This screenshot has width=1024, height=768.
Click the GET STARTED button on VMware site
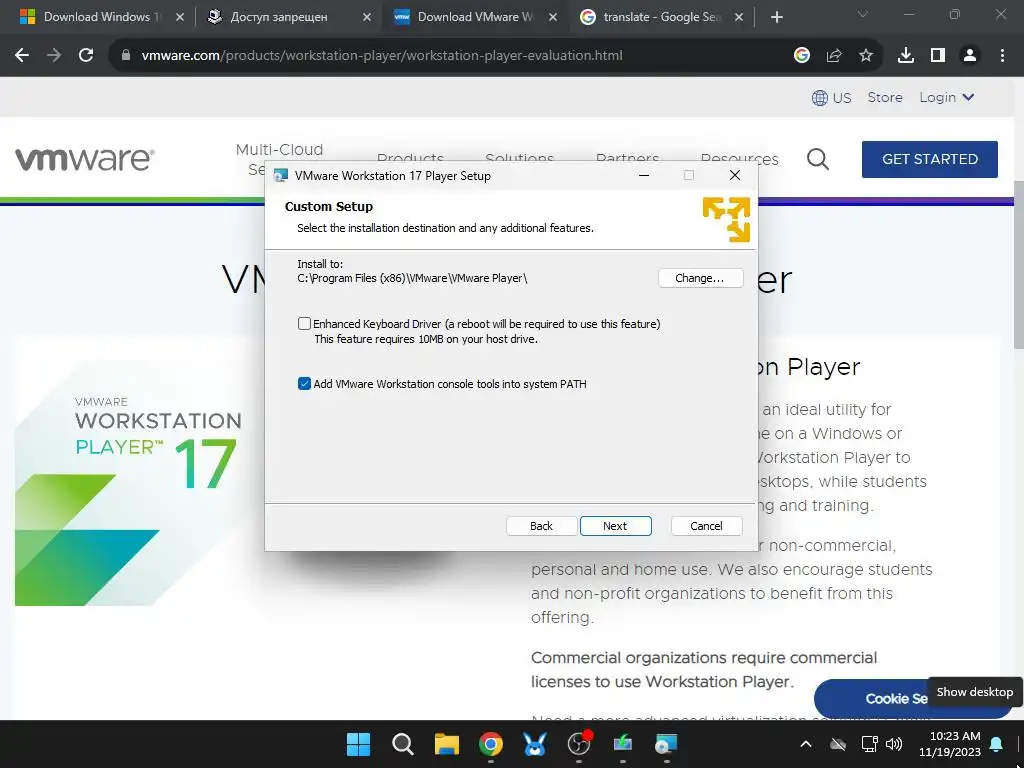pos(929,159)
